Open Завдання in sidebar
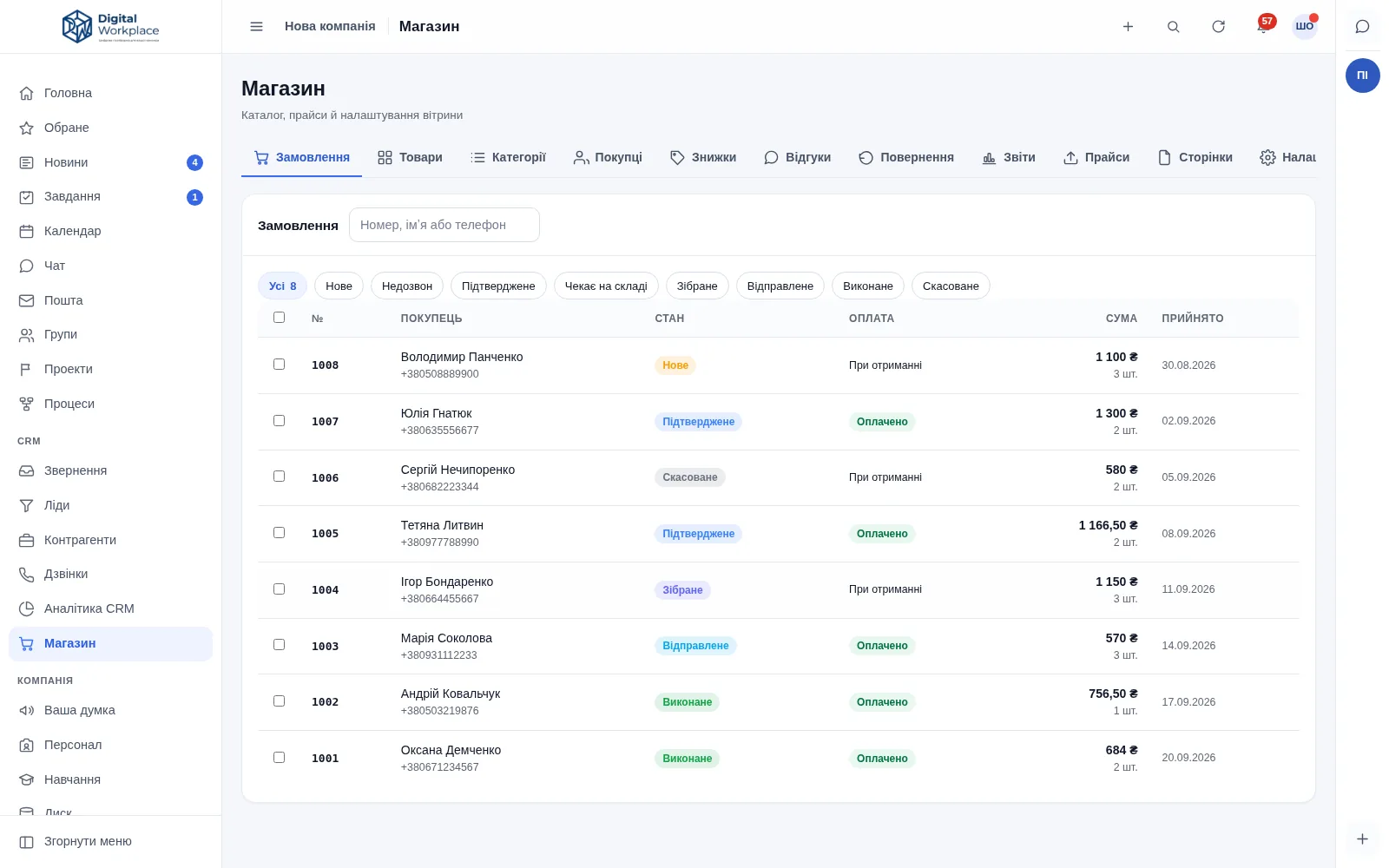Viewport: 1389px width, 868px height. point(110,196)
